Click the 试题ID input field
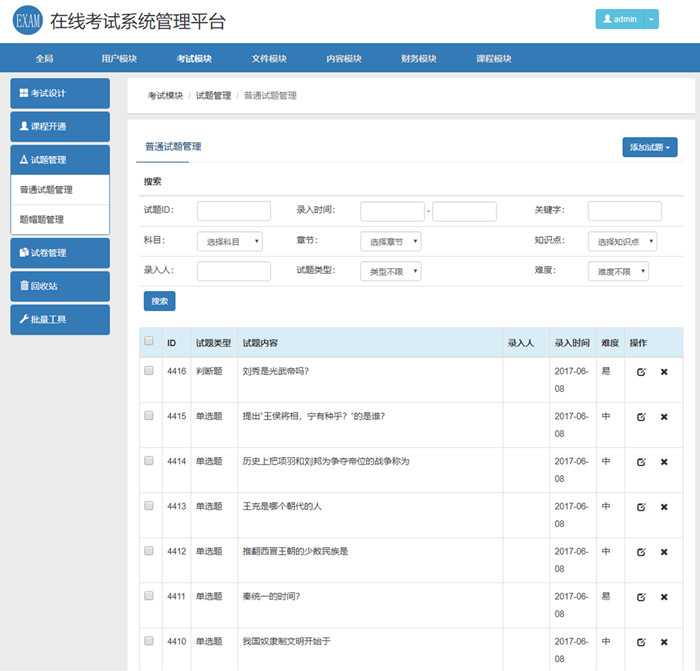This screenshot has width=700, height=671. [233, 211]
